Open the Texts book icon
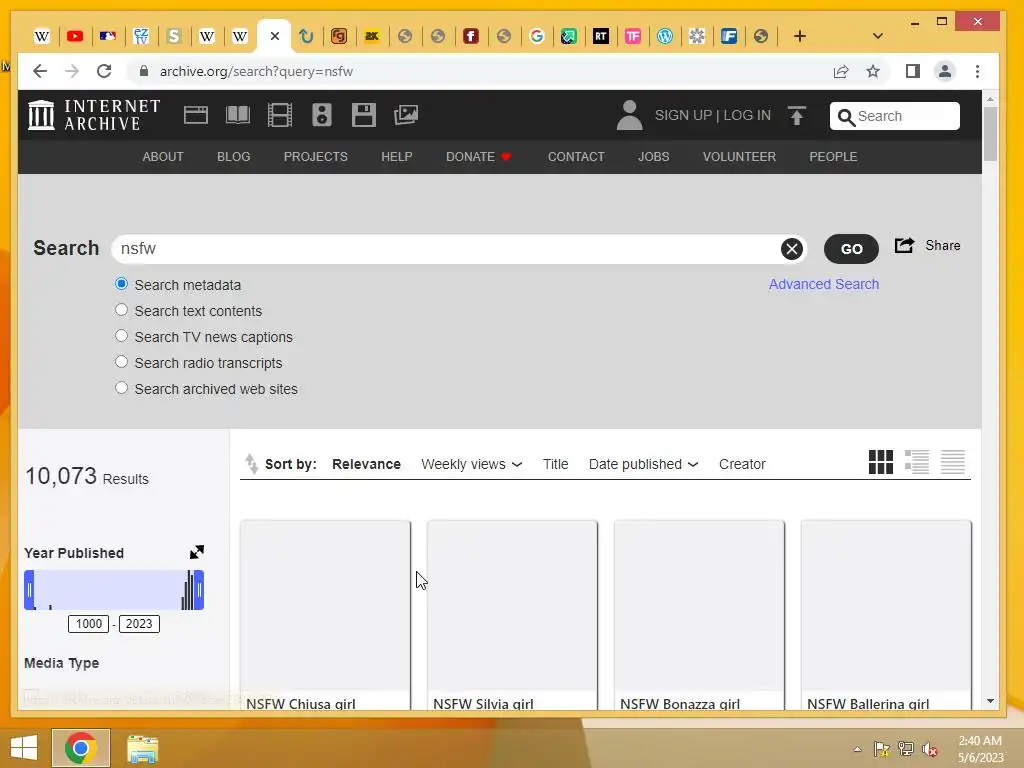 pyautogui.click(x=238, y=116)
